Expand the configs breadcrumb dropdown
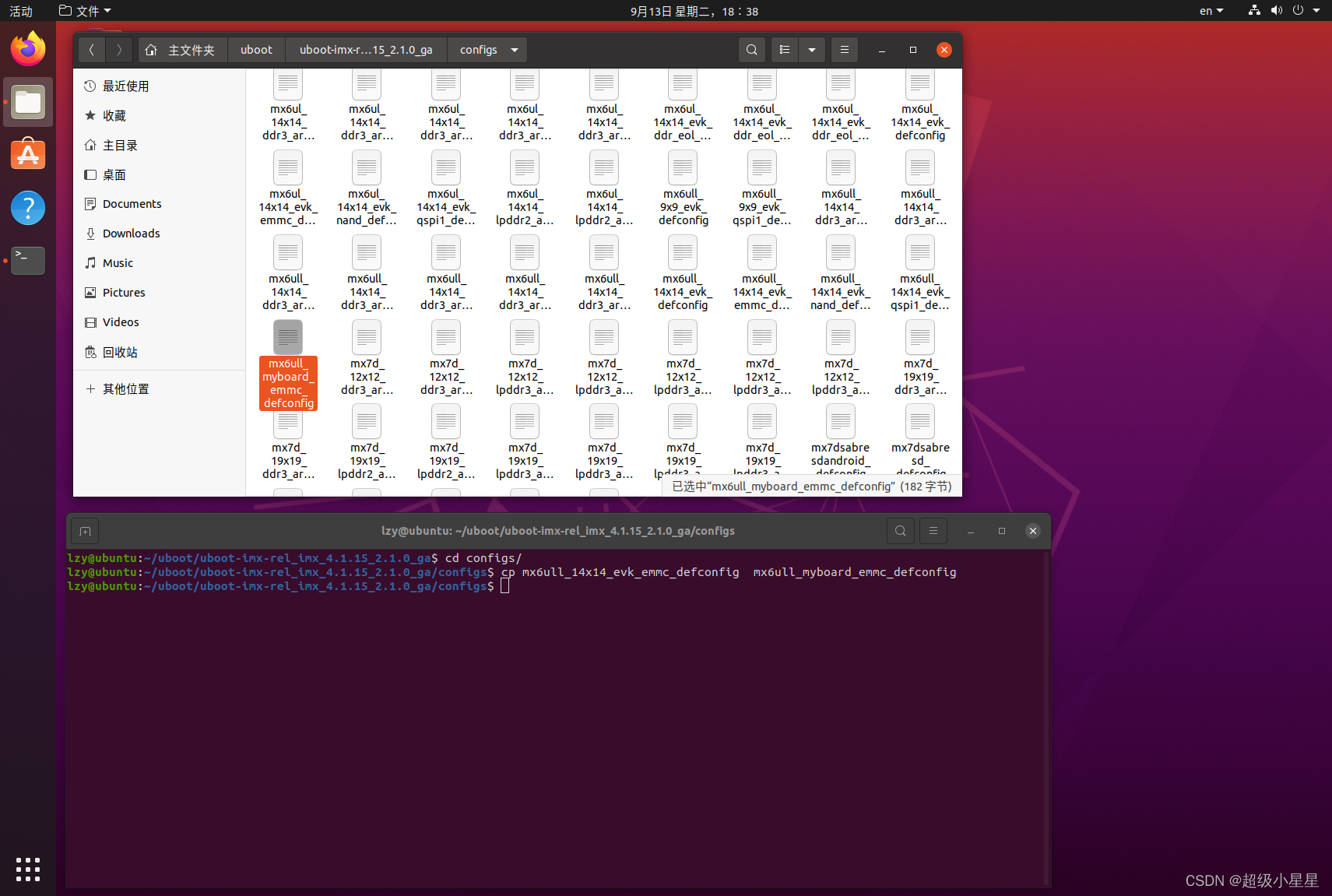This screenshot has width=1332, height=896. point(514,49)
